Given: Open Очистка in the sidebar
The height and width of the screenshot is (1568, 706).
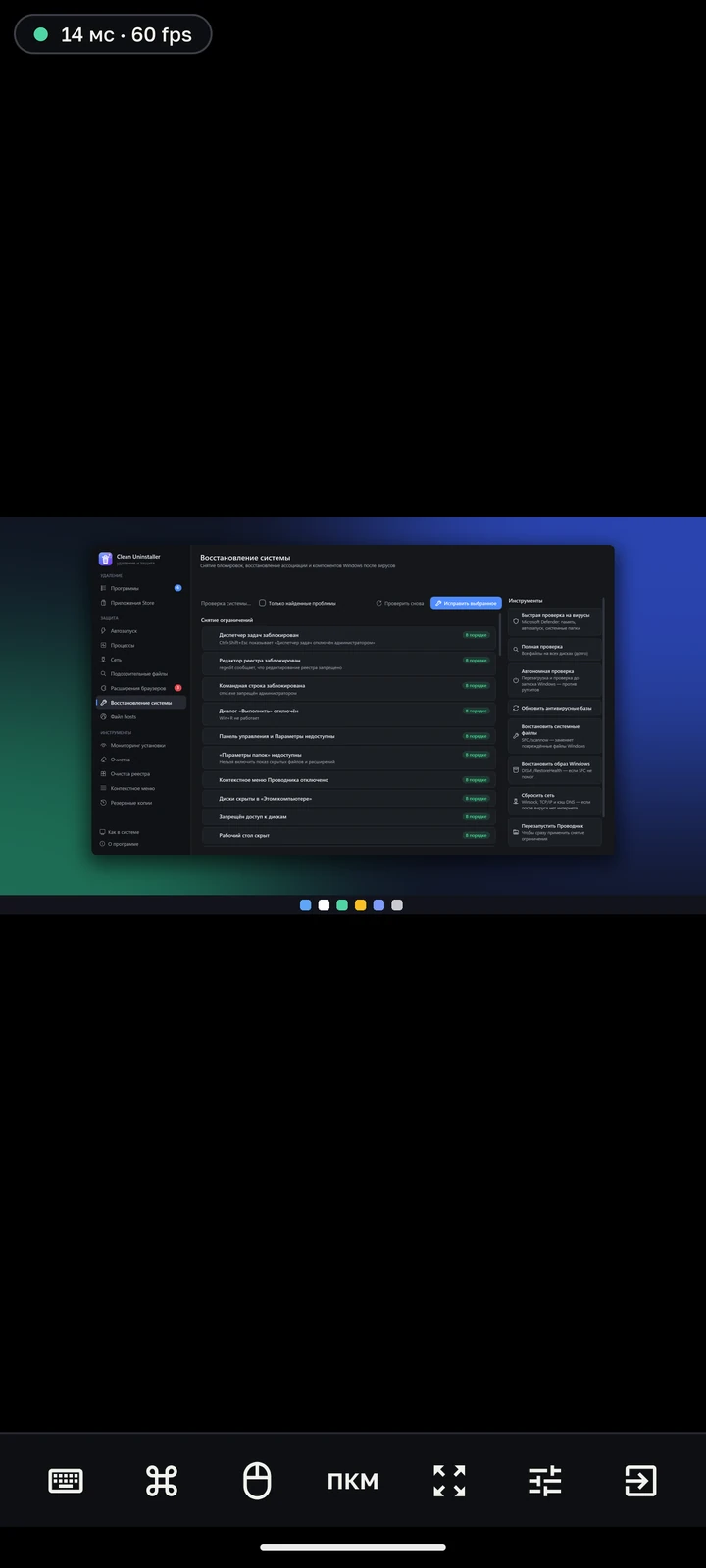Looking at the screenshot, I should coord(140,759).
